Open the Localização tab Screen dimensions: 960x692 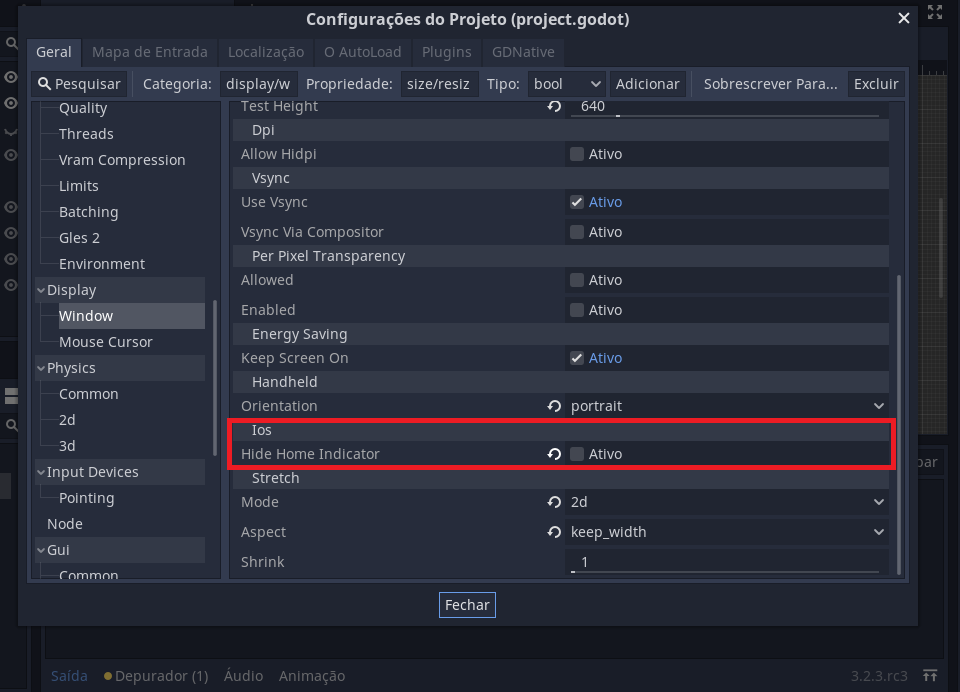coord(266,52)
